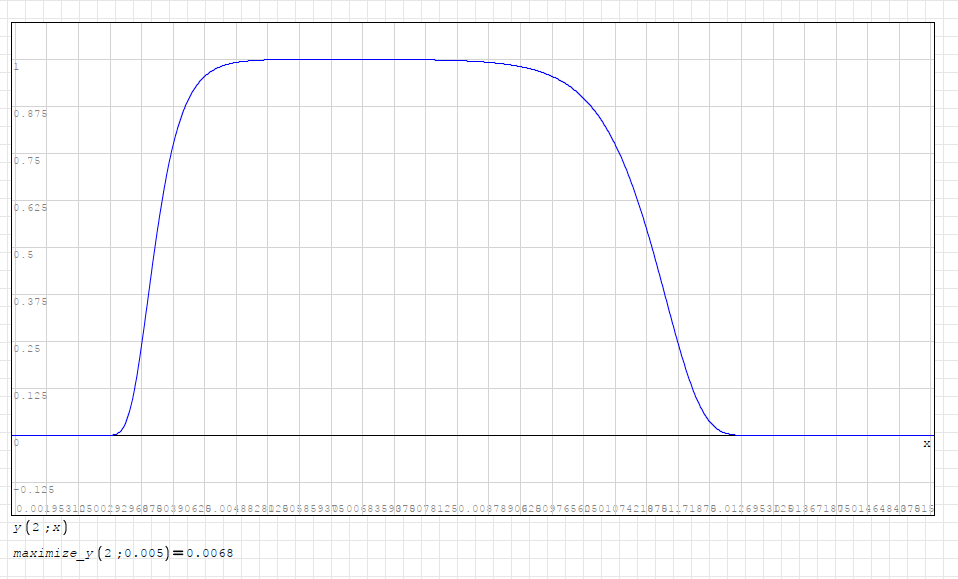Click the y(2;x) plot expression

[x=40, y=527]
